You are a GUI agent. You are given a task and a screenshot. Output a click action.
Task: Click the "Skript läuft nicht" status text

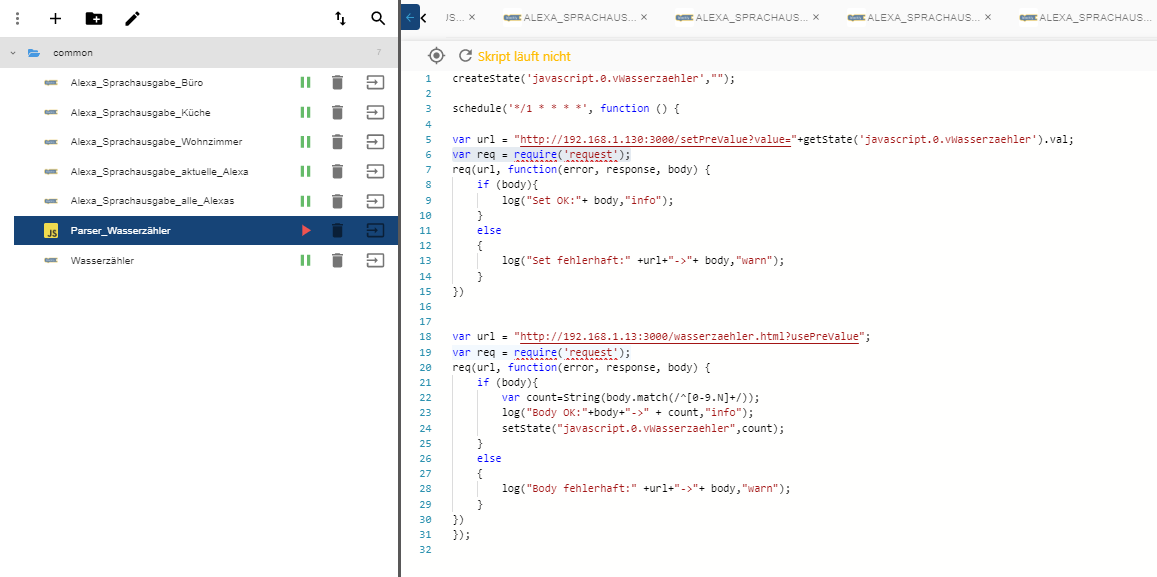pyautogui.click(x=524, y=57)
